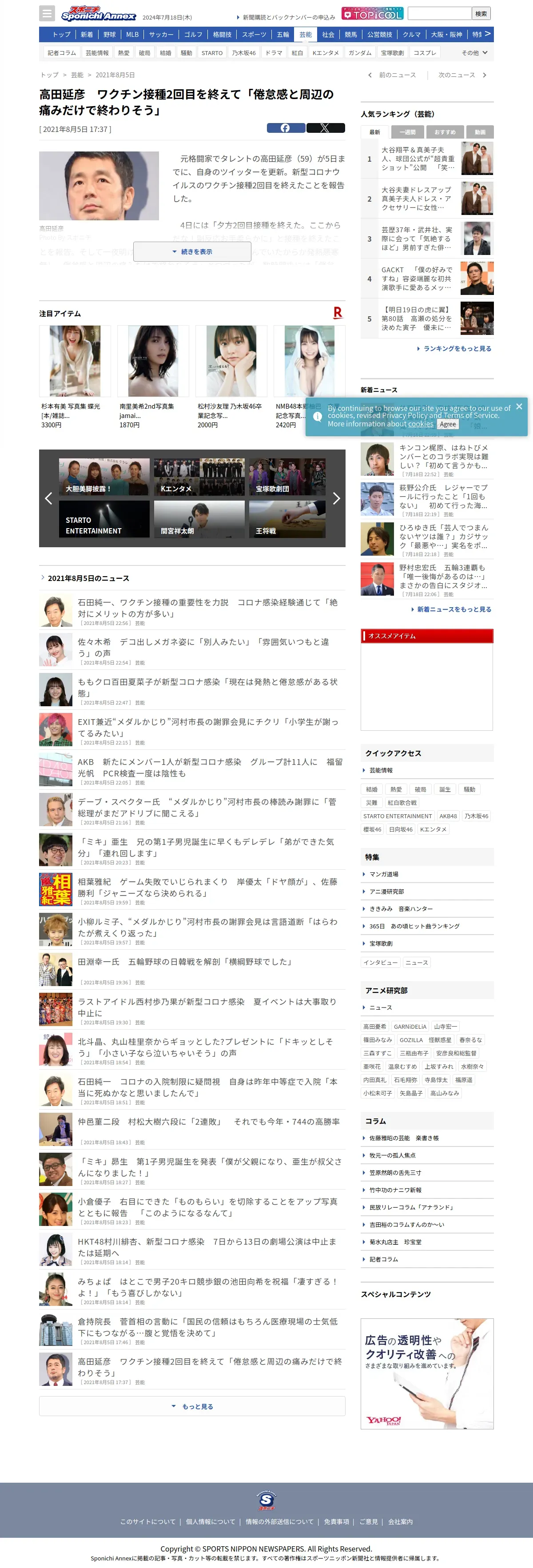This screenshot has height=1568, width=533.
Task: Click the search input field
Action: [439, 13]
